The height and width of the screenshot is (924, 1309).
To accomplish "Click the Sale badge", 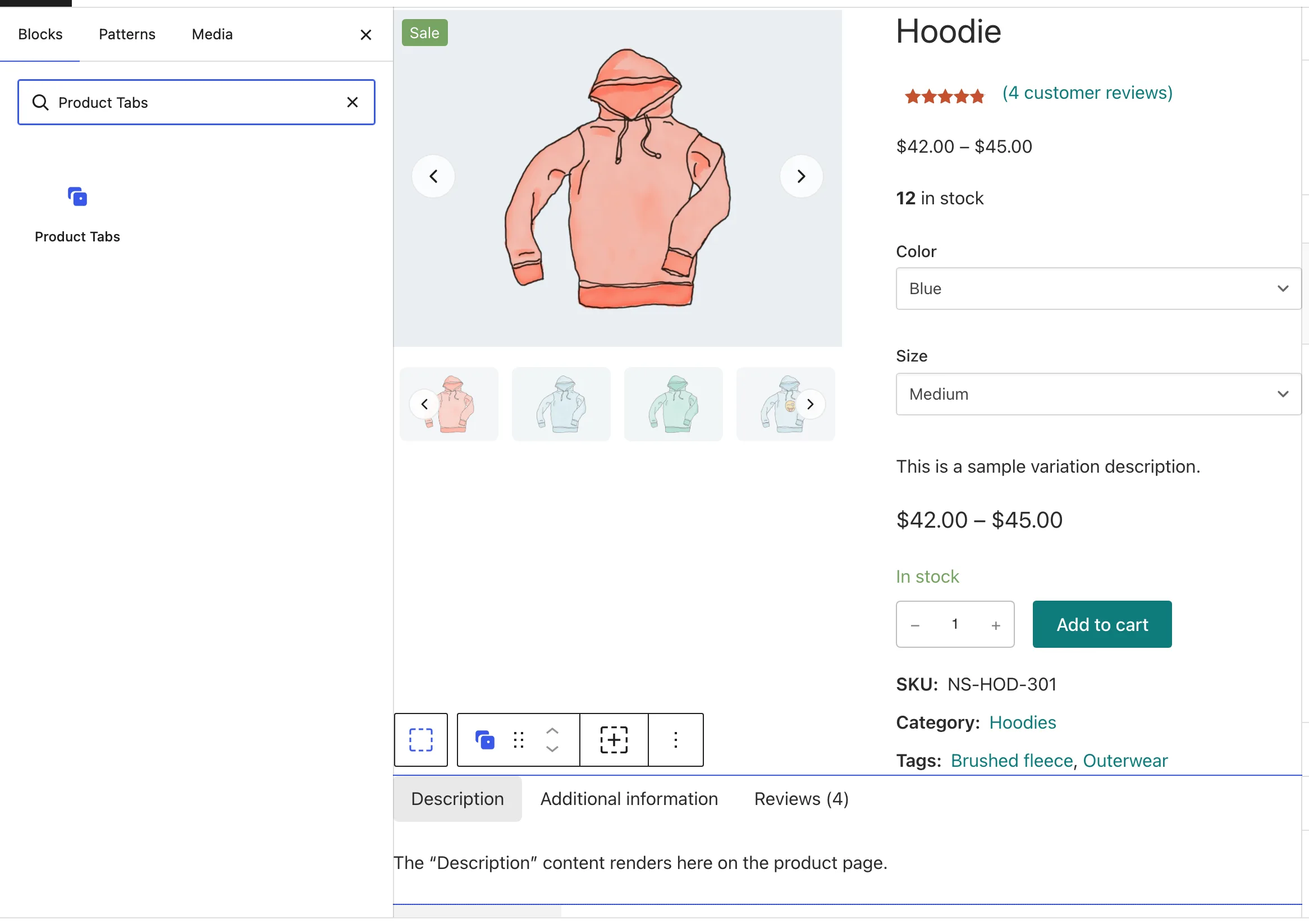I will (424, 33).
